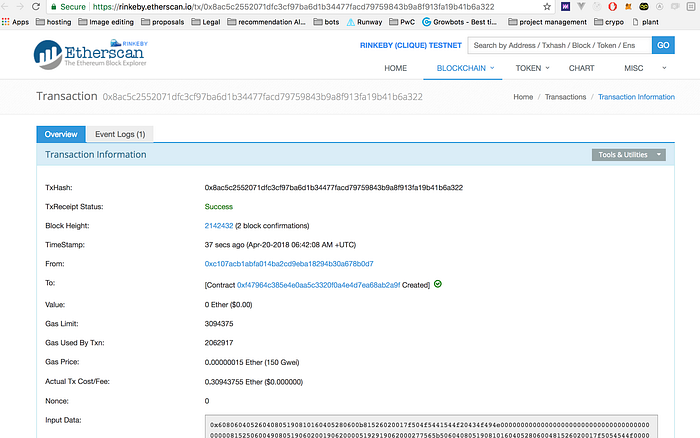Open the Legal bookmarks folder

(x=206, y=22)
